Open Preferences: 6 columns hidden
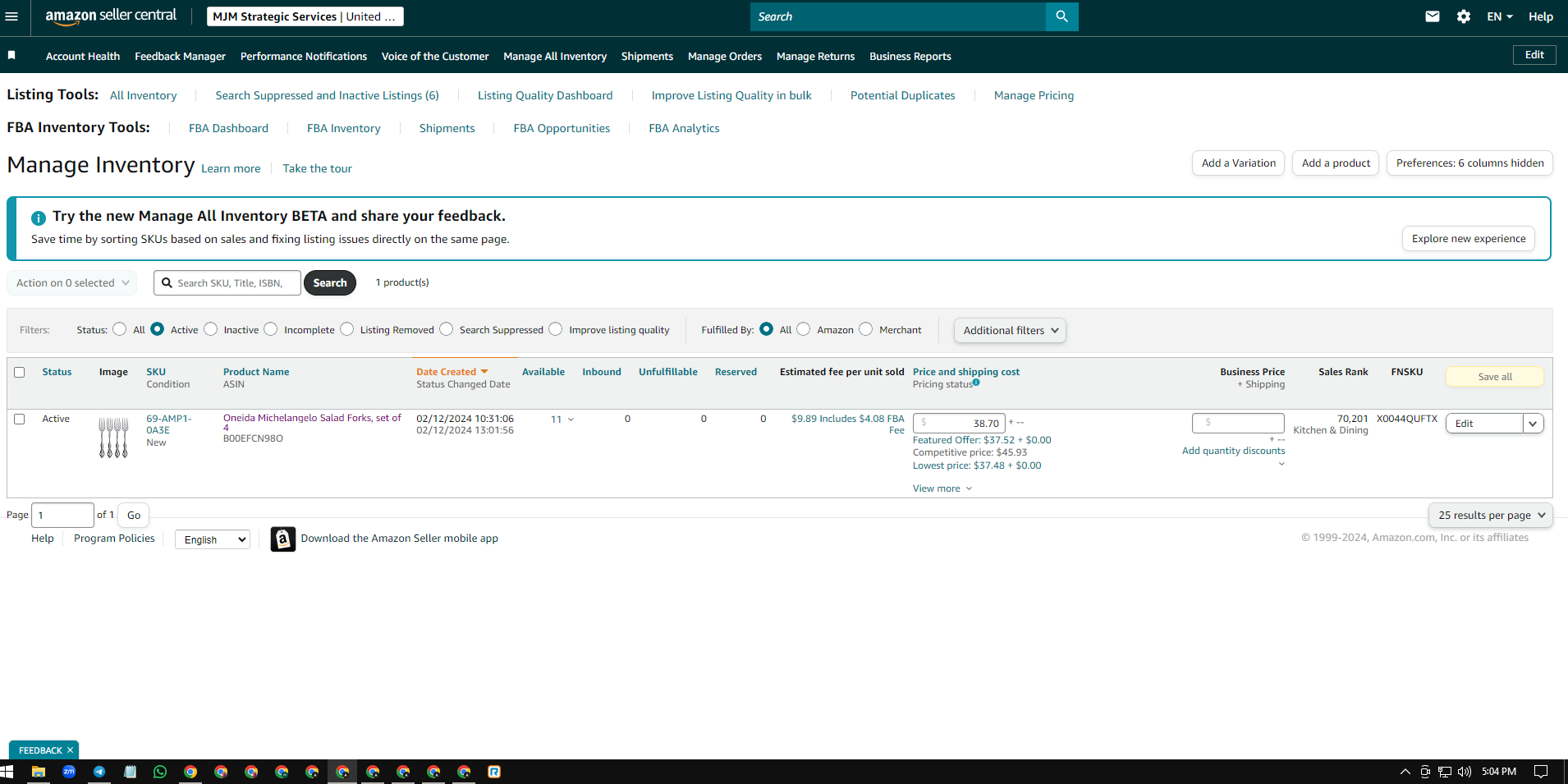The image size is (1568, 784). (x=1469, y=163)
